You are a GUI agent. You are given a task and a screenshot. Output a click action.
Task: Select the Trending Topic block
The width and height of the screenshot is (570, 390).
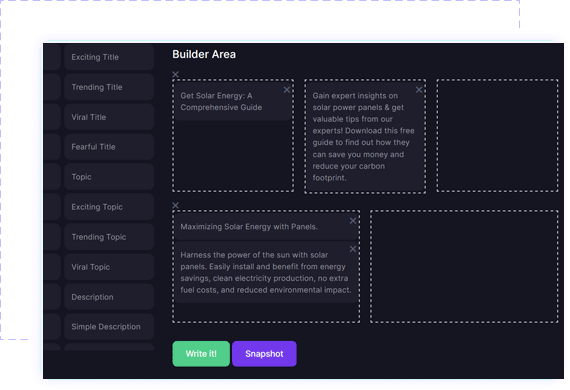[109, 237]
